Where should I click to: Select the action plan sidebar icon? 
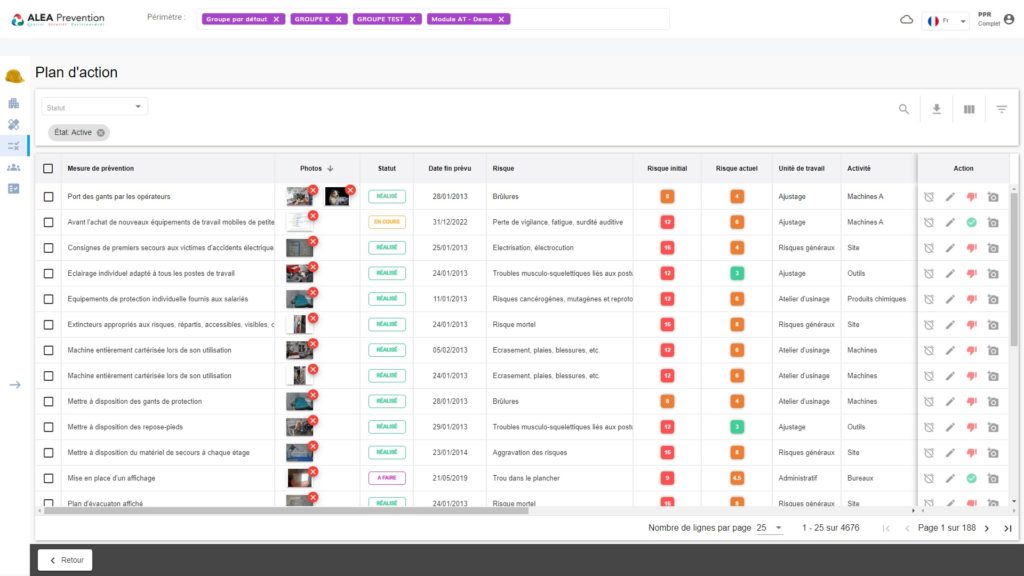pos(14,146)
